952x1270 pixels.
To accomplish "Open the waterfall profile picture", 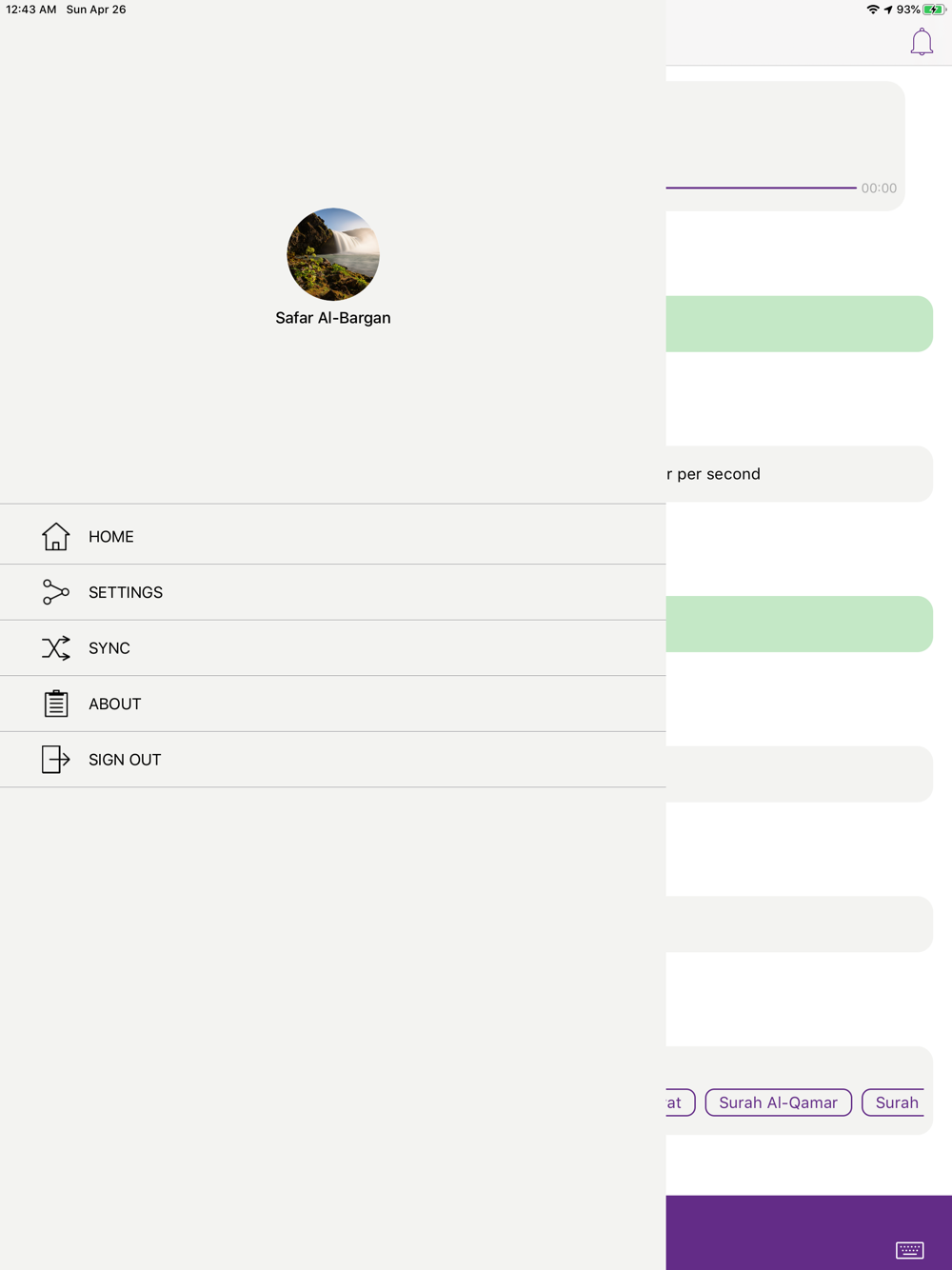I will pos(333,254).
